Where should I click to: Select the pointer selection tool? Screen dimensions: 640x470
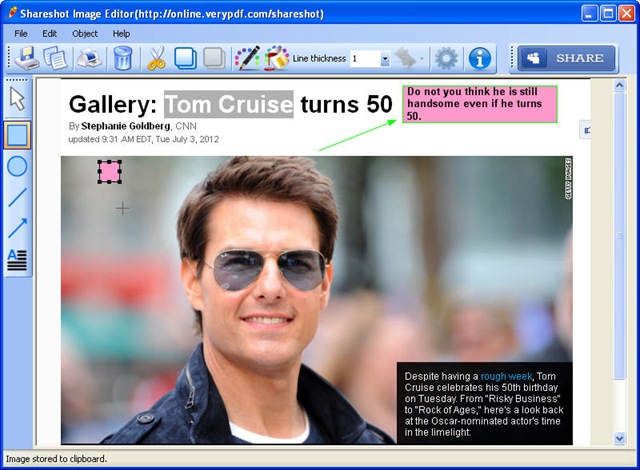pos(17,99)
